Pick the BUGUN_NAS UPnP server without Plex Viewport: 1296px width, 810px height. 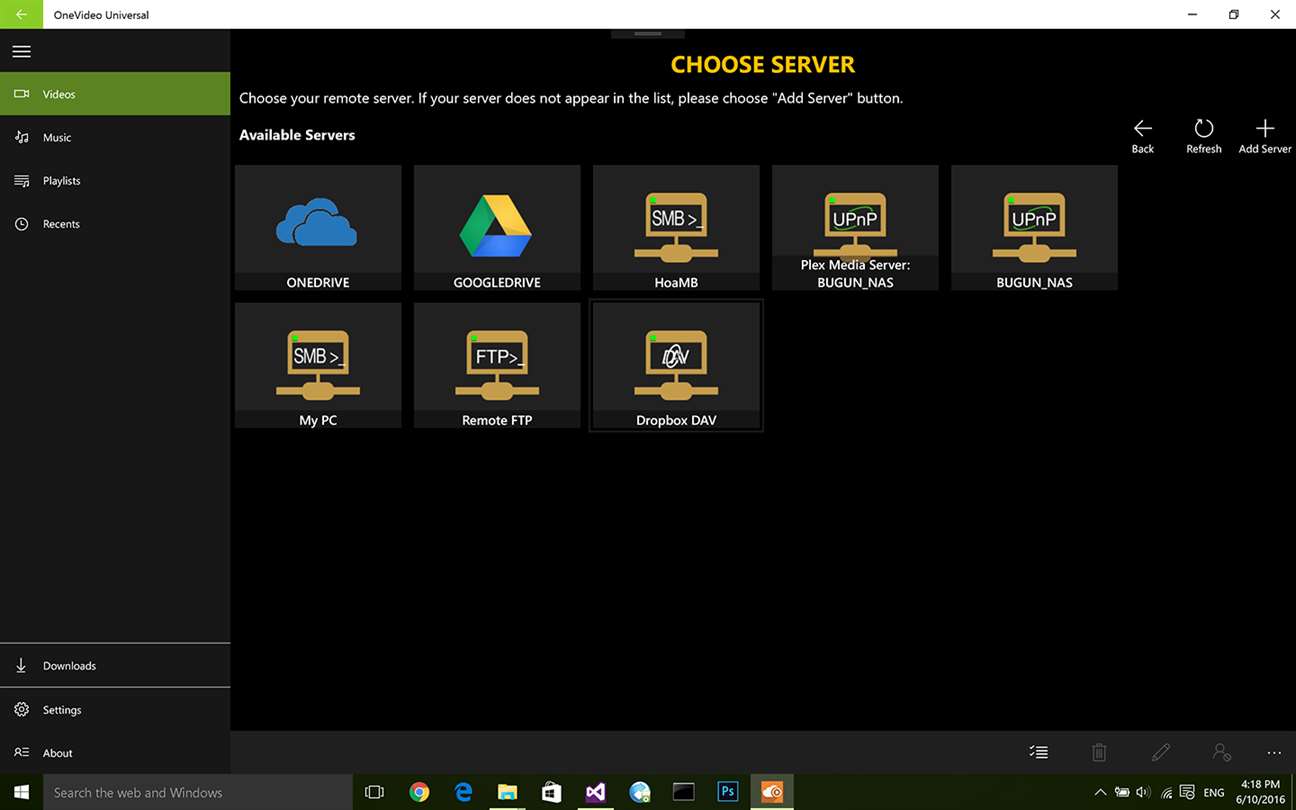[1034, 228]
